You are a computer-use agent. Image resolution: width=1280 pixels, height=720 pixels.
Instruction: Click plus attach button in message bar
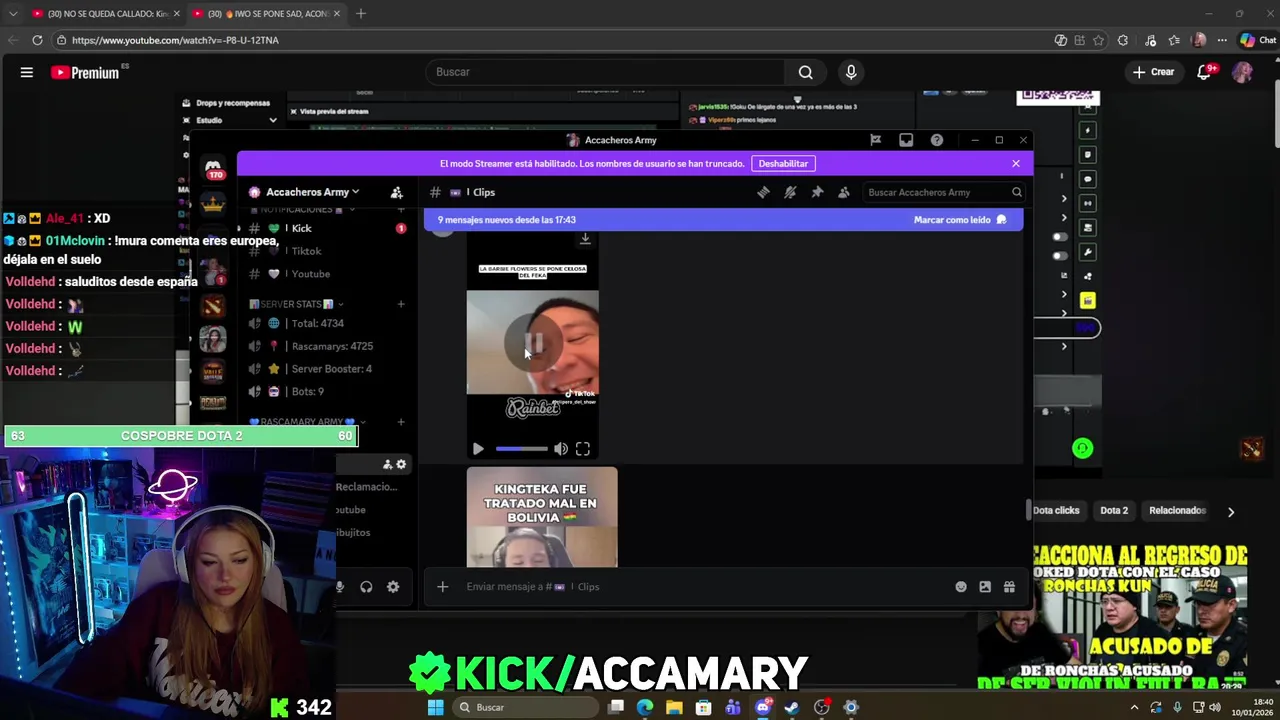coord(442,587)
